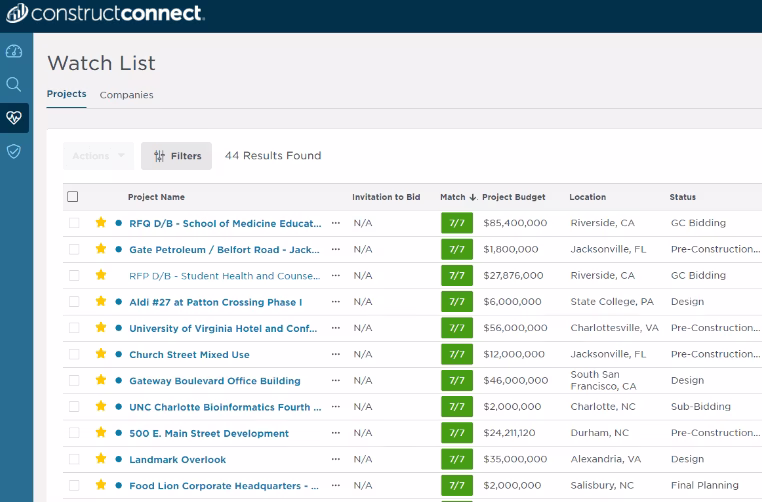The image size is (762, 502).
Task: Unstar the RFQ D/B School of Medicine project
Action: pyautogui.click(x=101, y=223)
